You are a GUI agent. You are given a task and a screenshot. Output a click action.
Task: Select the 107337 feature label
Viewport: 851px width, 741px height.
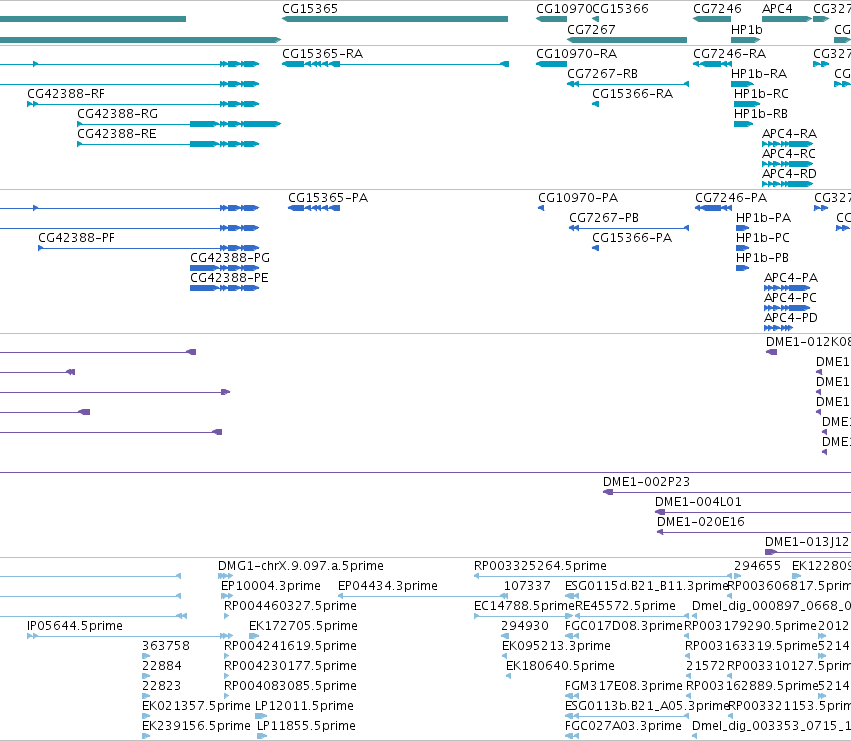coord(527,586)
